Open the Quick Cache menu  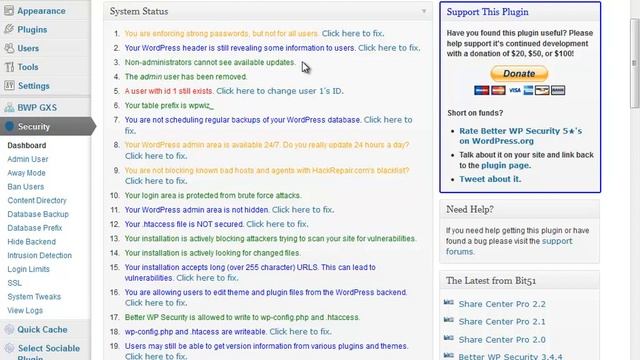42,329
